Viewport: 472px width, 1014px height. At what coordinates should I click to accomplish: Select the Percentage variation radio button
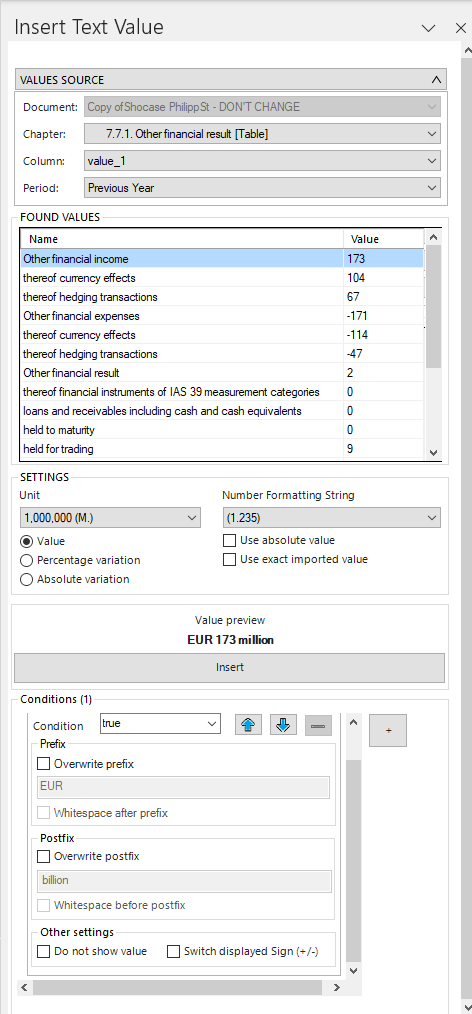pos(27,560)
